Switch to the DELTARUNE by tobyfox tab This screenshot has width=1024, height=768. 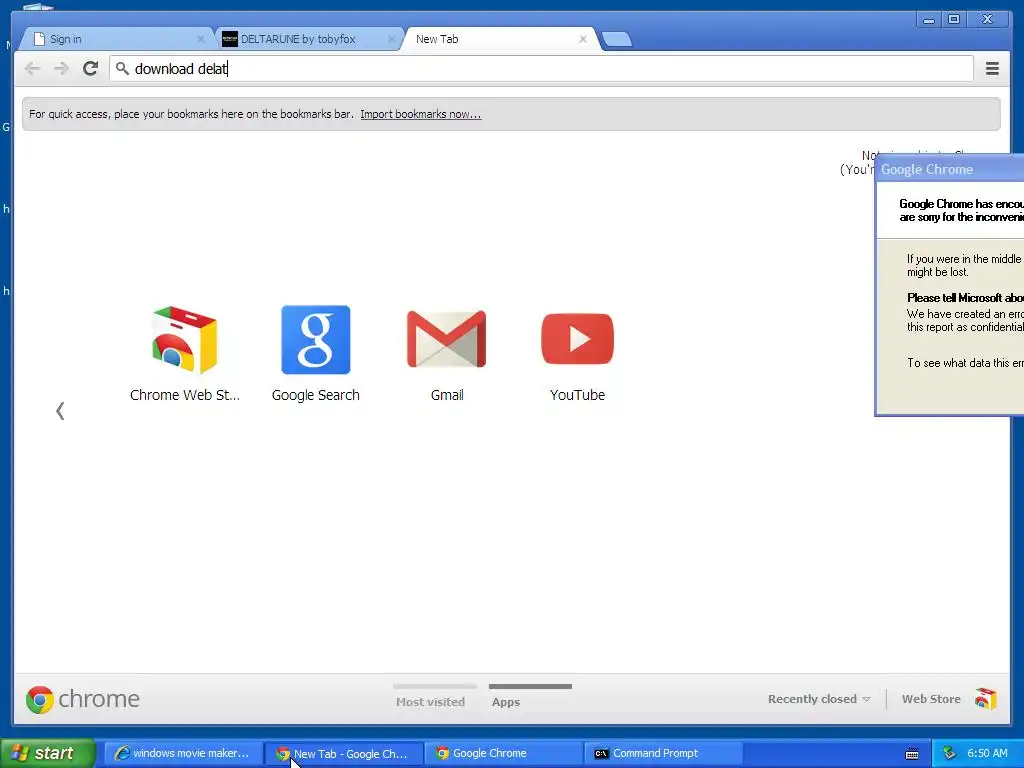(x=308, y=39)
